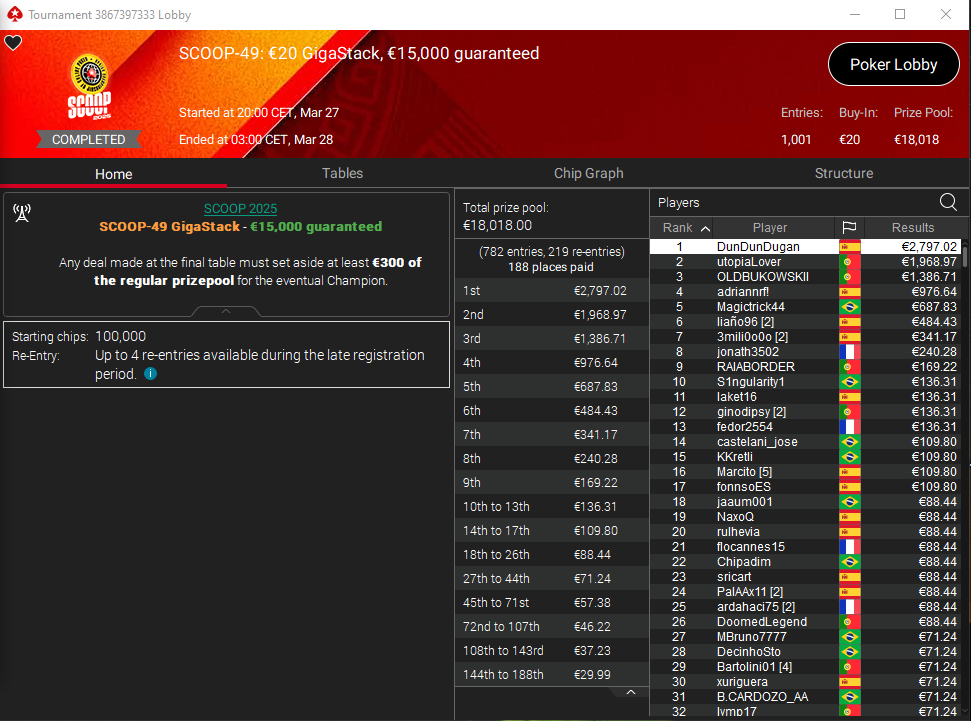Sort by the Results column header
The image size is (971, 721).
913,227
